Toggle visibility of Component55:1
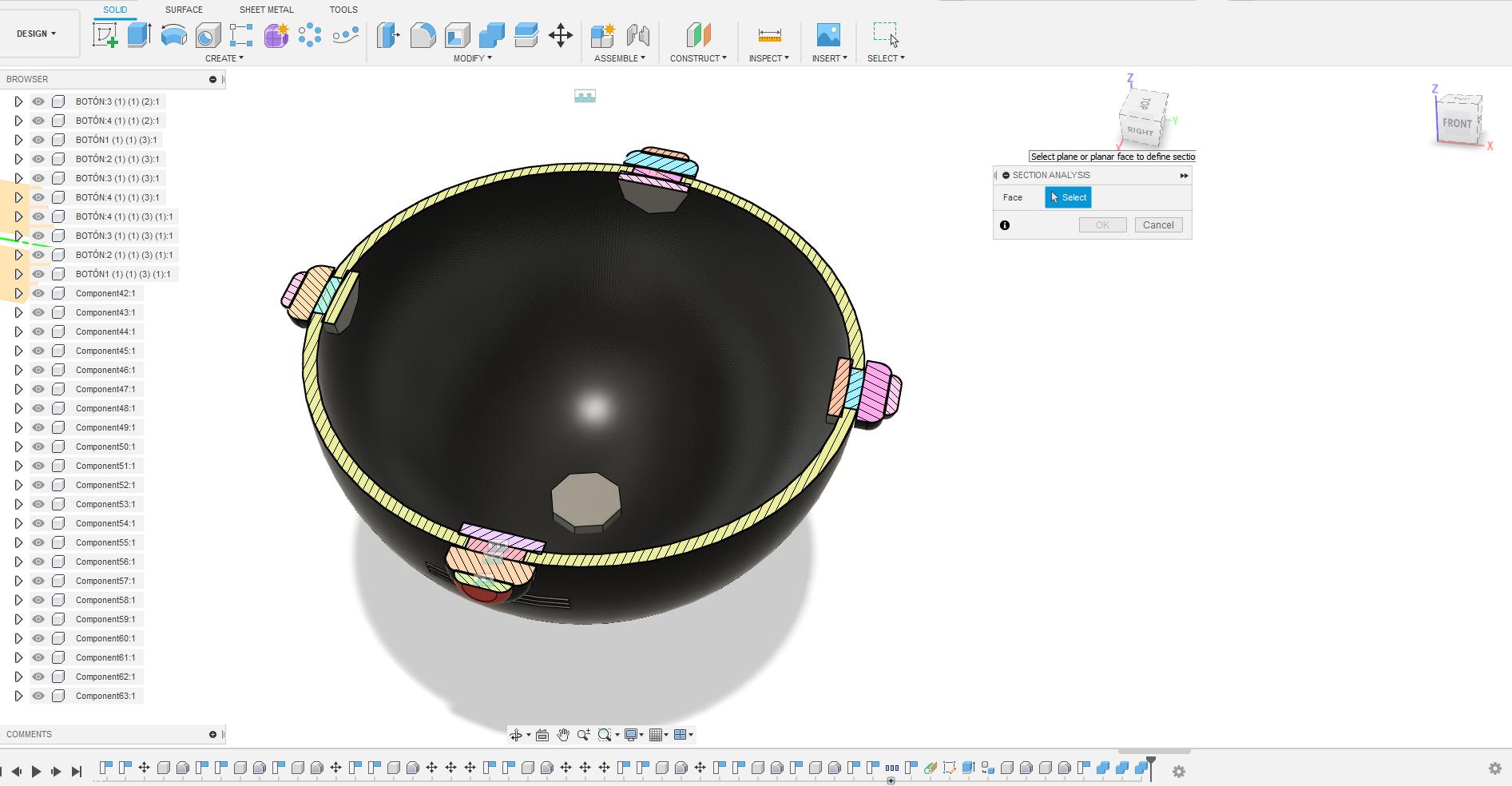 pyautogui.click(x=38, y=542)
